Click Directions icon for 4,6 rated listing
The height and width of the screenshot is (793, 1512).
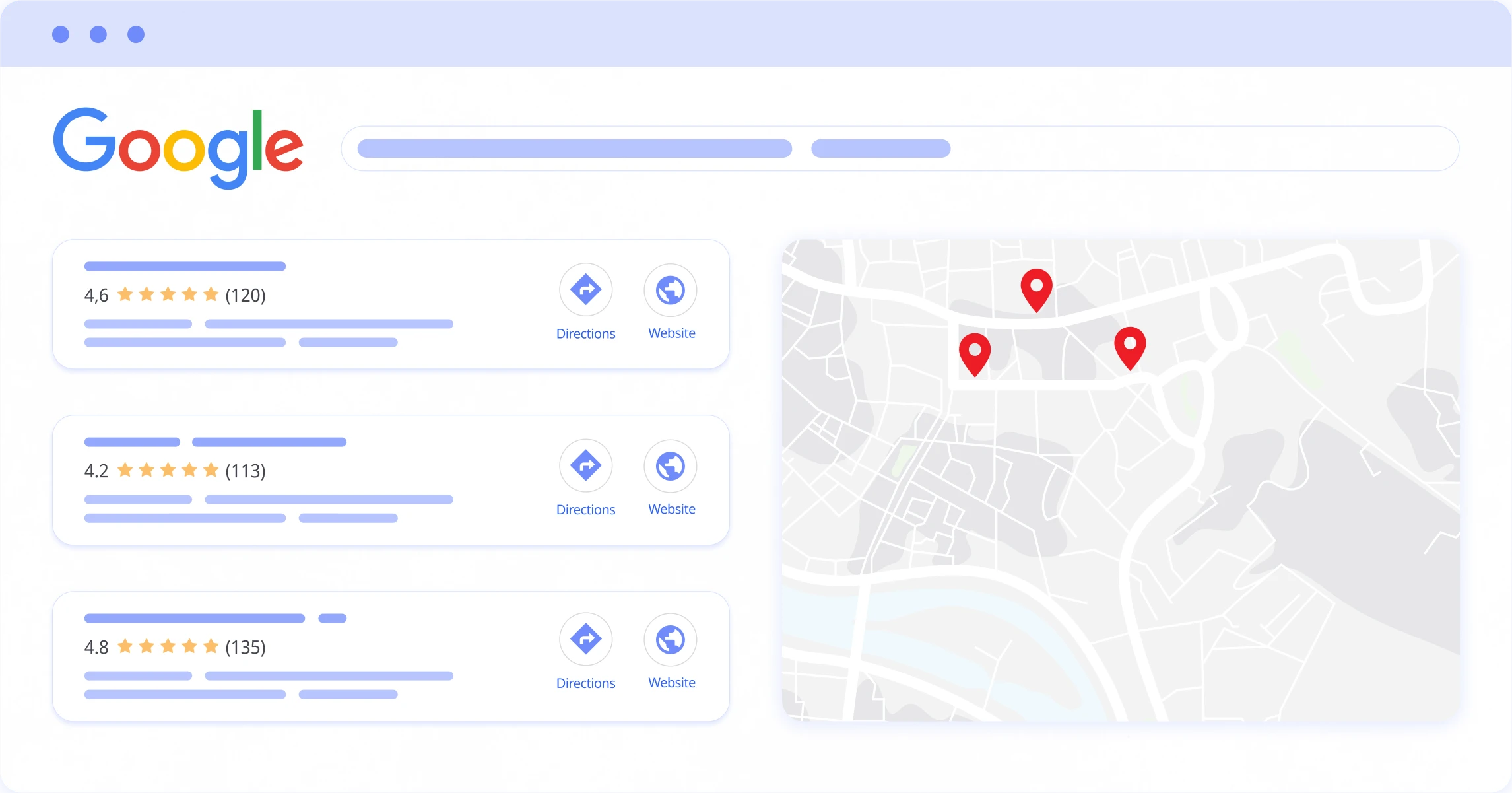click(585, 290)
